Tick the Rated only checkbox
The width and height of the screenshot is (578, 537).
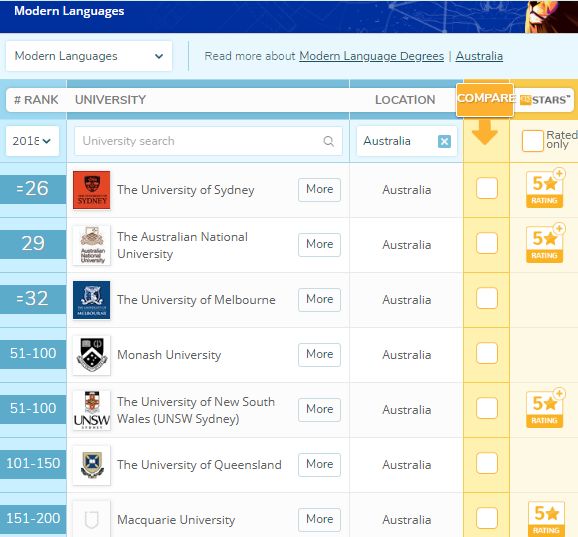point(533,140)
